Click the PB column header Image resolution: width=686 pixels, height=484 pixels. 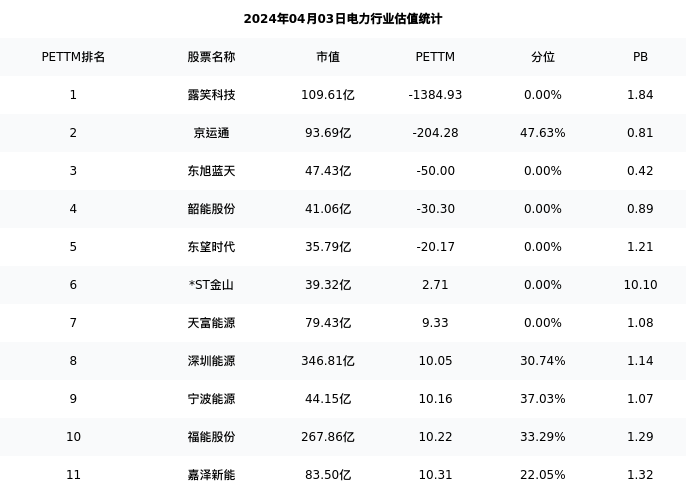[640, 57]
